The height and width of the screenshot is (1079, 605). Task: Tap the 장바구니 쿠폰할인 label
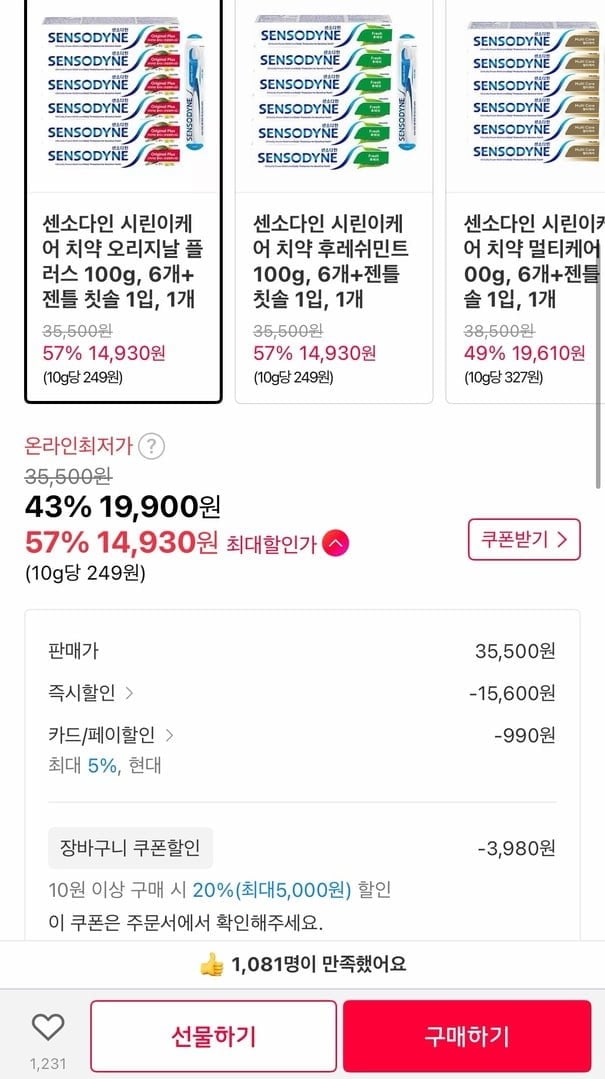(130, 848)
